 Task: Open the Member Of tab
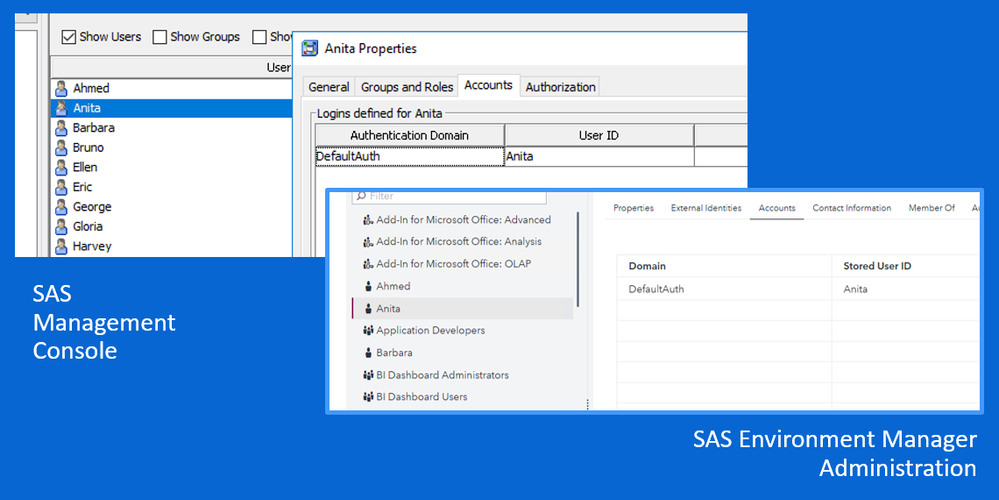pyautogui.click(x=931, y=208)
